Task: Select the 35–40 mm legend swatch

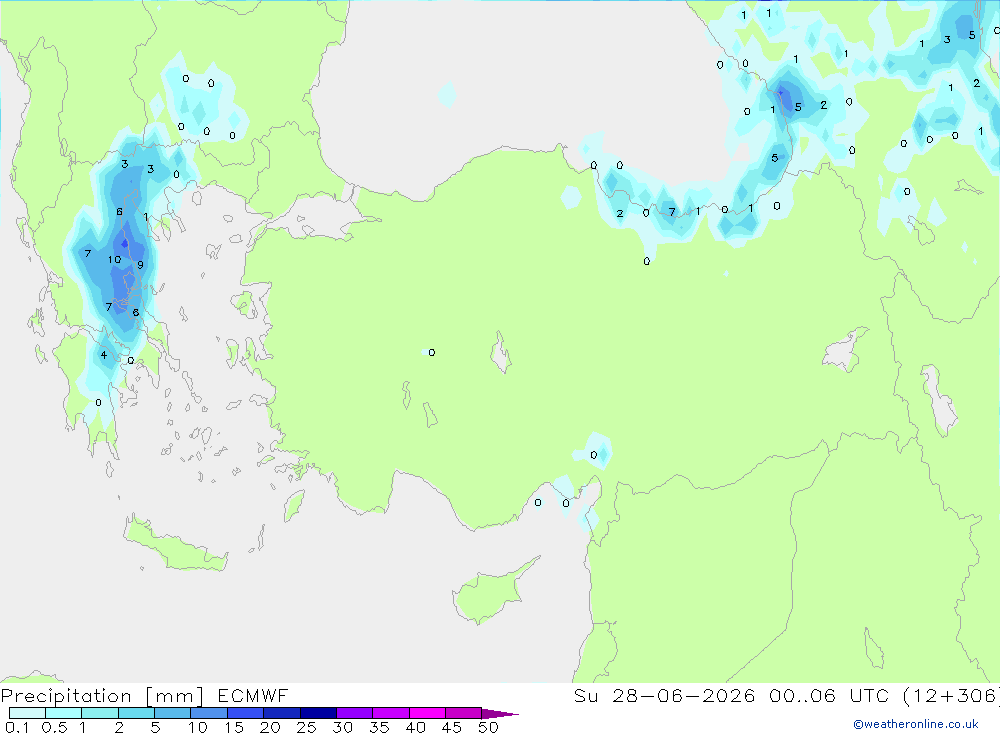Action: coord(391,713)
